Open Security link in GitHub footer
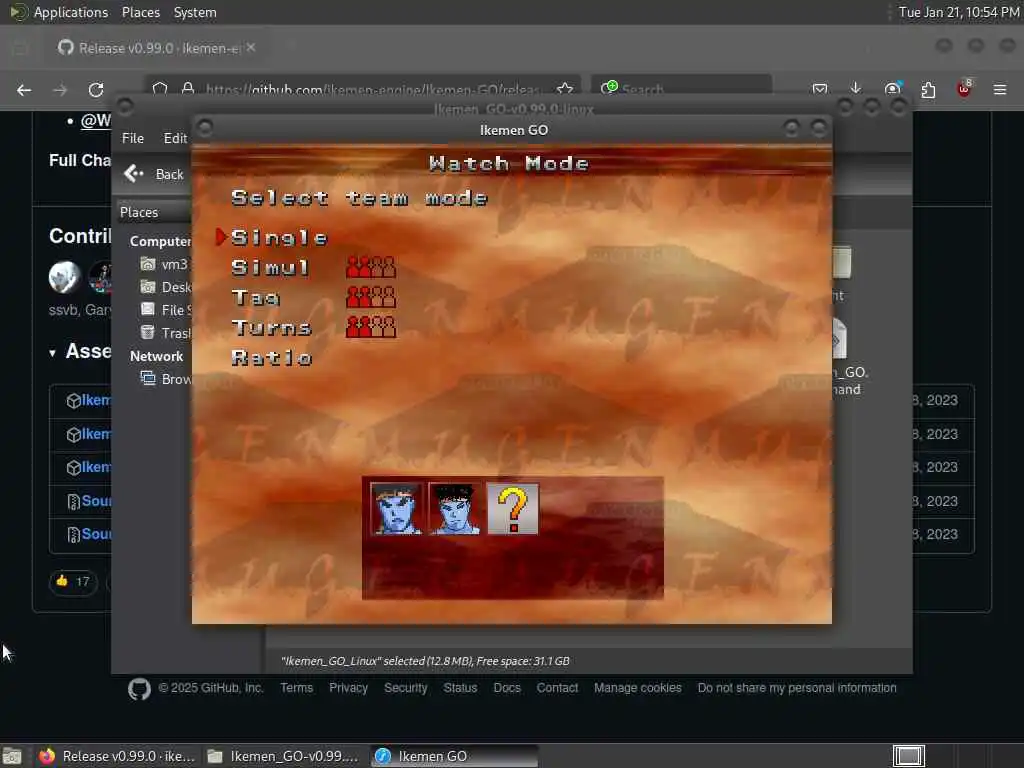 (x=406, y=688)
